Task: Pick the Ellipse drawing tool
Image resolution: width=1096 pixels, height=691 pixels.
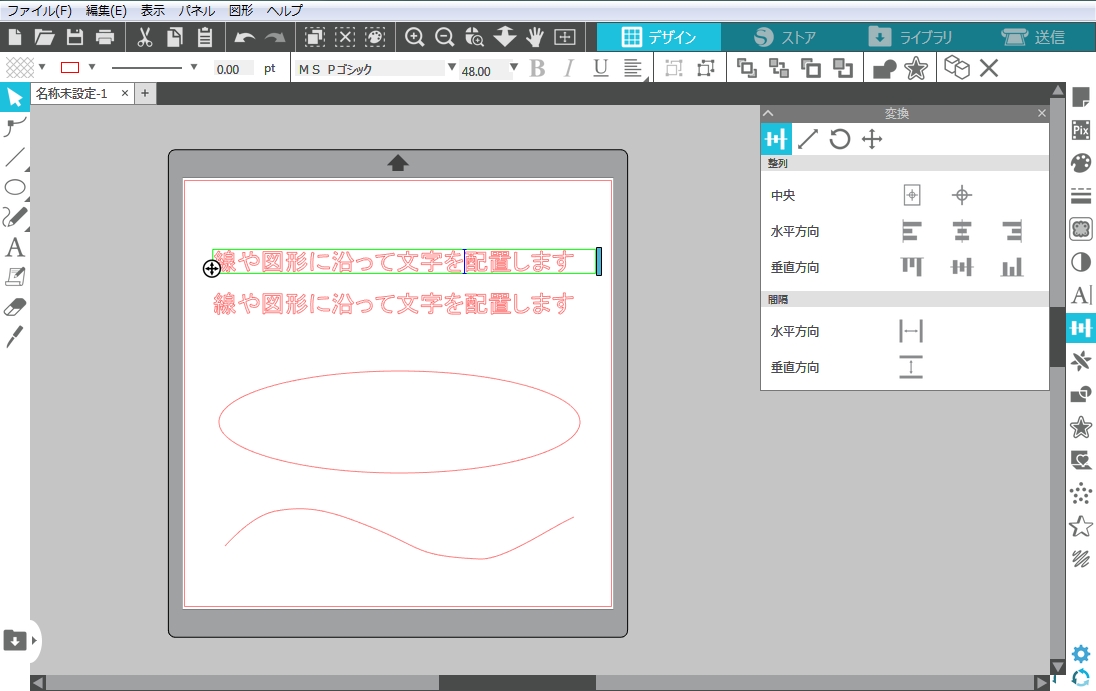Action: tap(14, 187)
